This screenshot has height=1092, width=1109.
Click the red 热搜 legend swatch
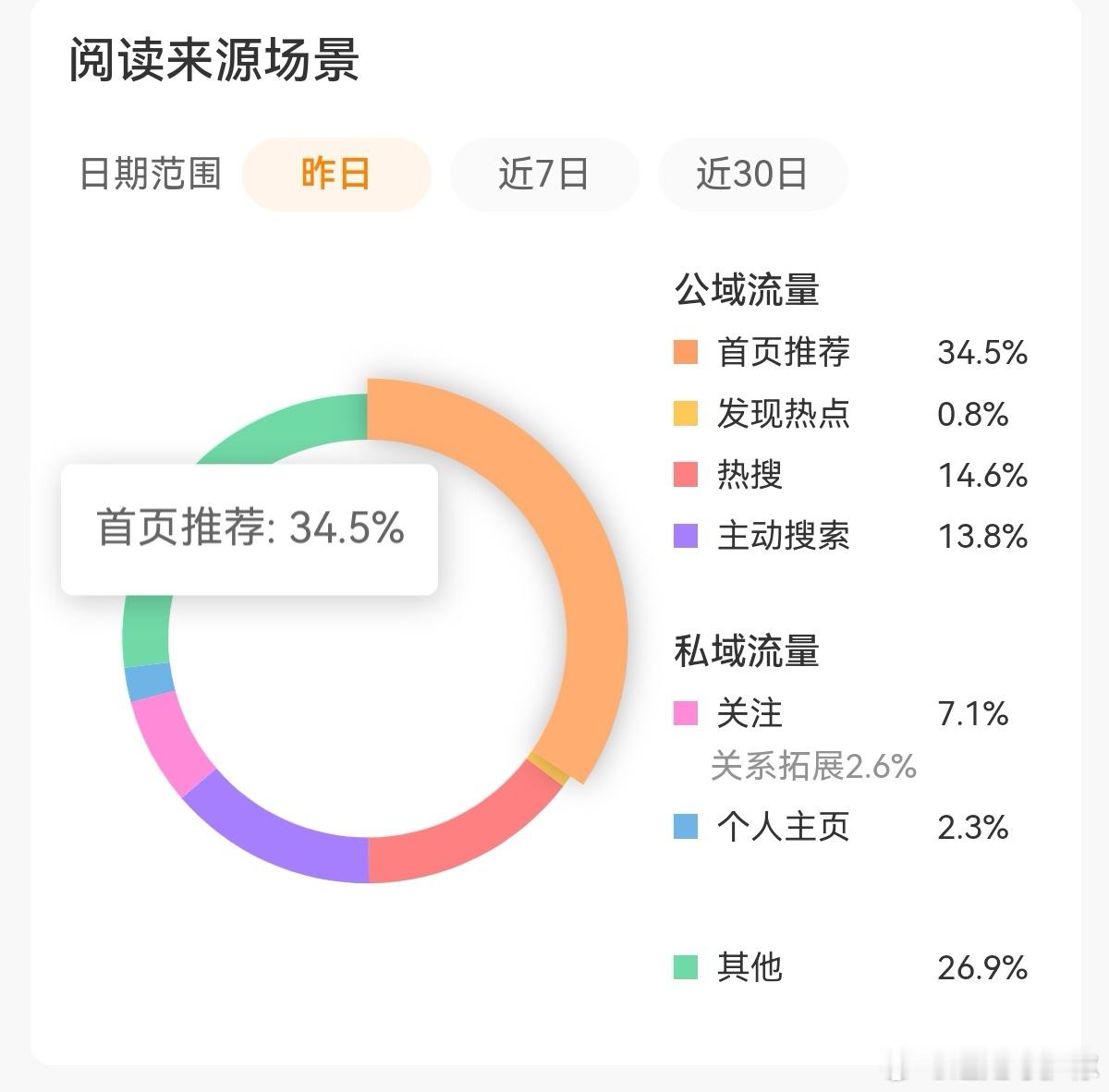tap(685, 476)
